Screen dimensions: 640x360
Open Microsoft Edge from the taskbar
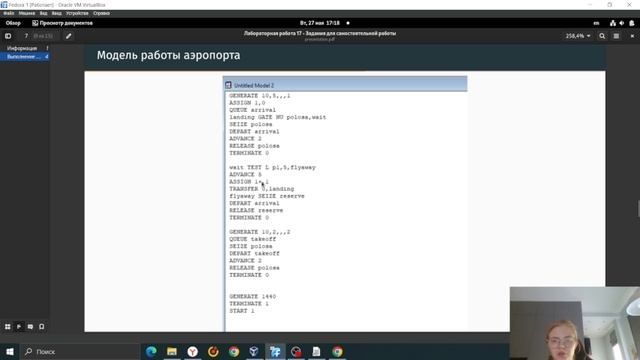coord(151,351)
